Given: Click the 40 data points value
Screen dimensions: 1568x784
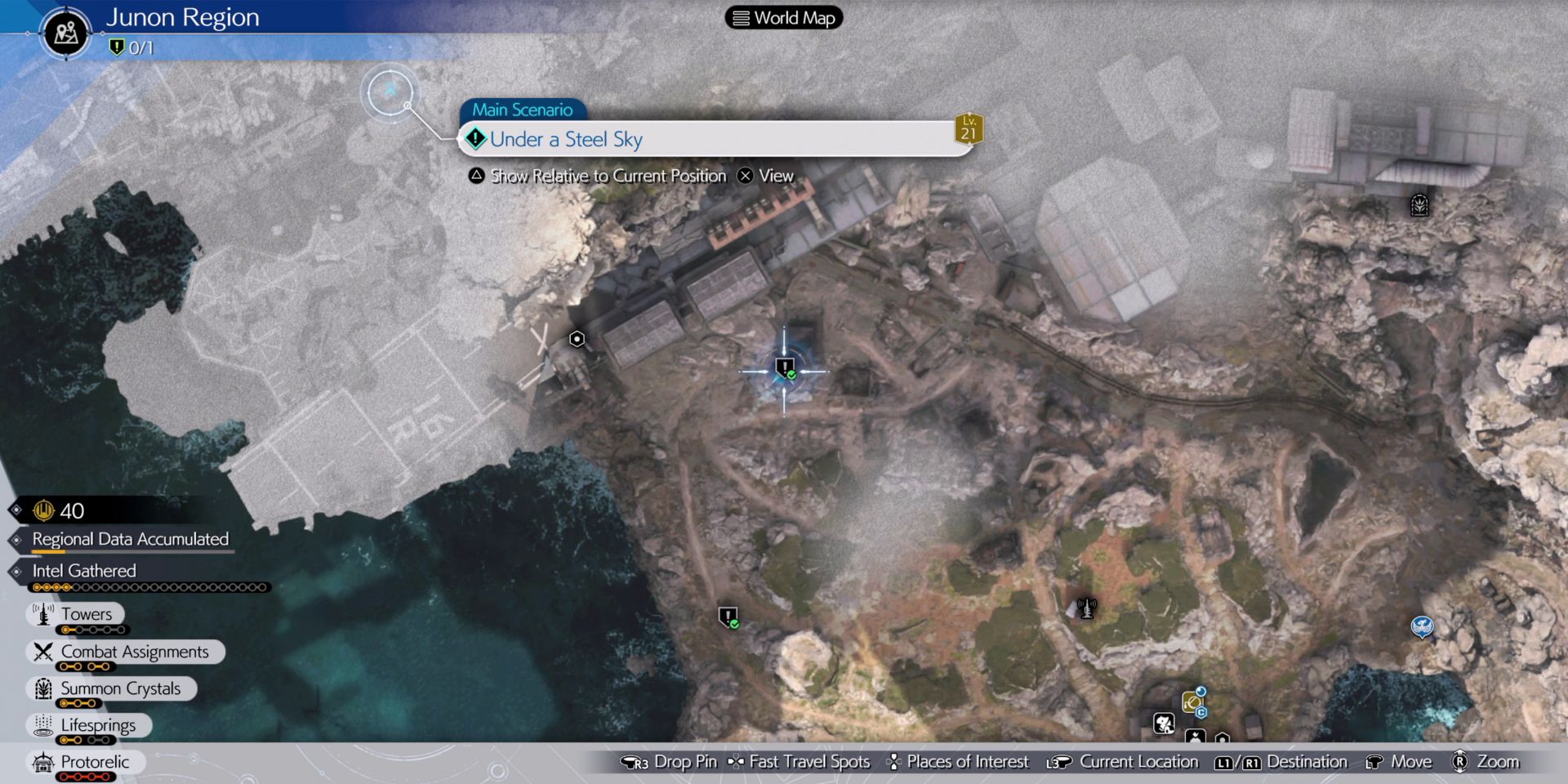Looking at the screenshot, I should click(x=72, y=511).
